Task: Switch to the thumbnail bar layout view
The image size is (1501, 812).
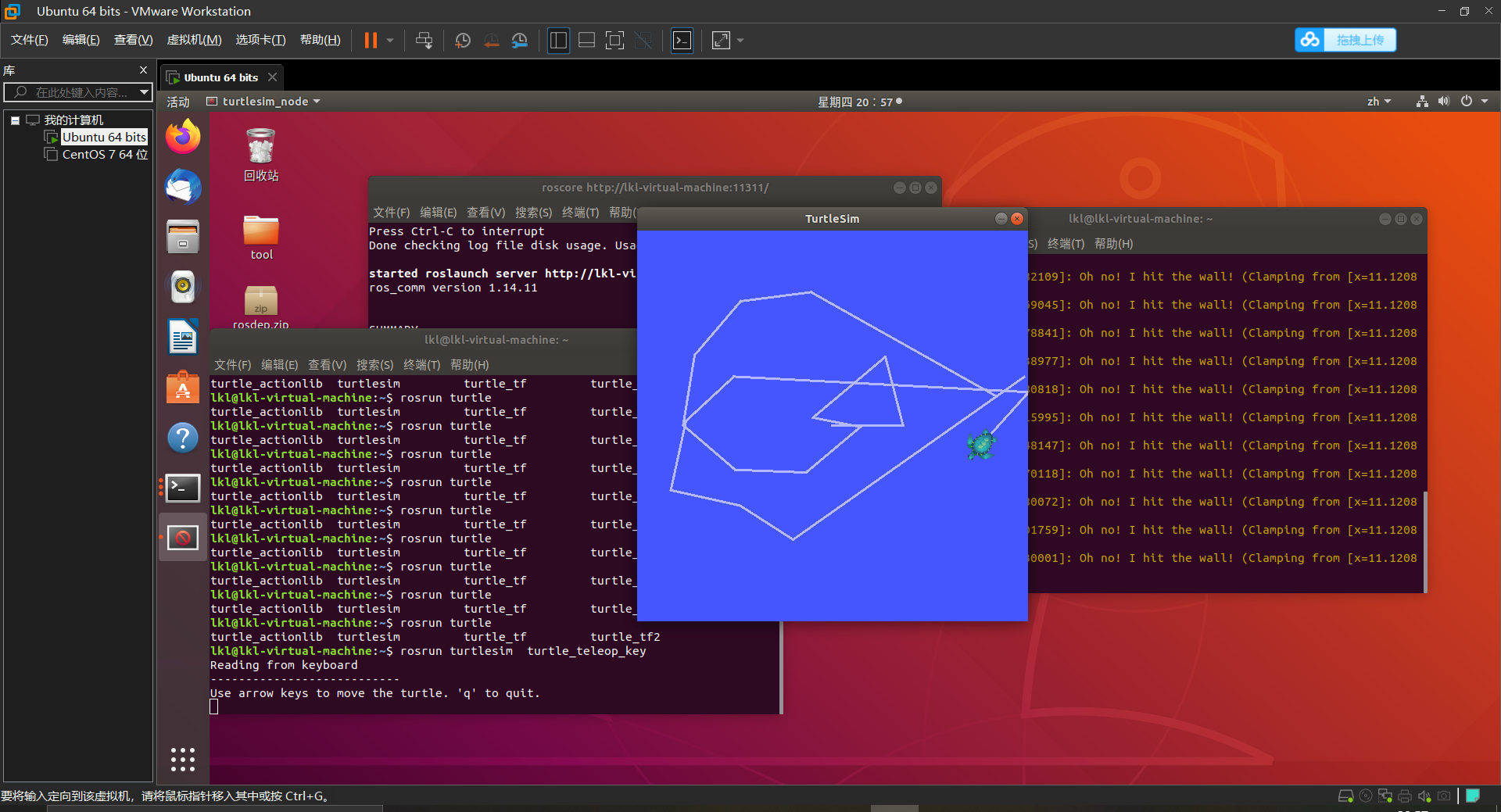Action: click(586, 40)
